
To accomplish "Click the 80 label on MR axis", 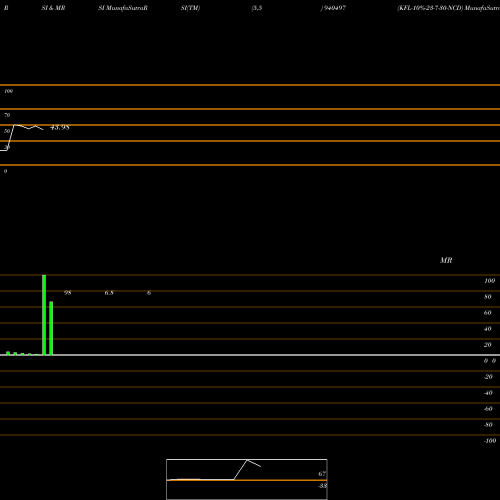I will click(x=488, y=297).
